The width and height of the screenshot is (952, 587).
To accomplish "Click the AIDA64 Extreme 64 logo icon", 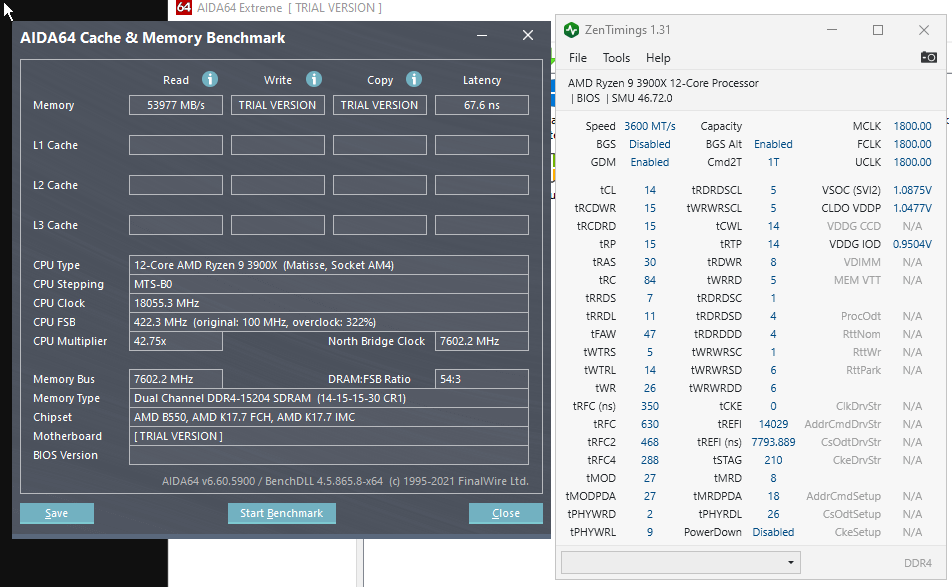I will (183, 7).
